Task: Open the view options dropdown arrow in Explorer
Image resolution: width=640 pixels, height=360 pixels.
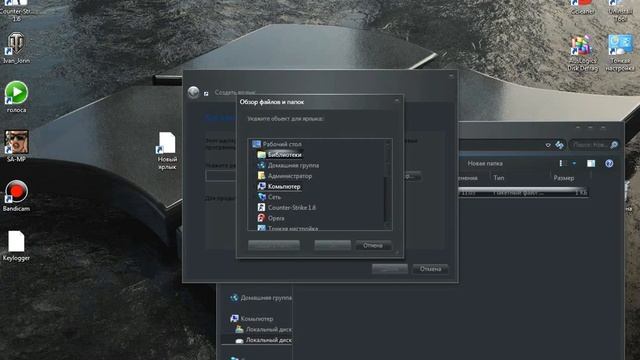Action: point(574,163)
